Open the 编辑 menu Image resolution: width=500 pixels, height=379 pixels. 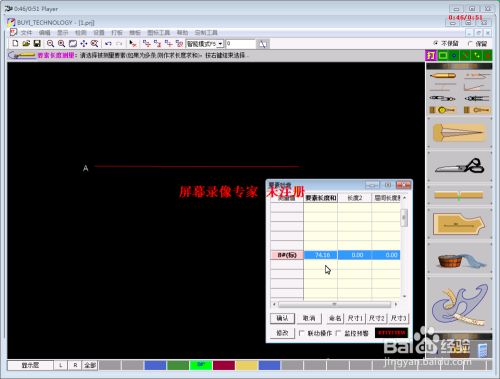(44, 32)
